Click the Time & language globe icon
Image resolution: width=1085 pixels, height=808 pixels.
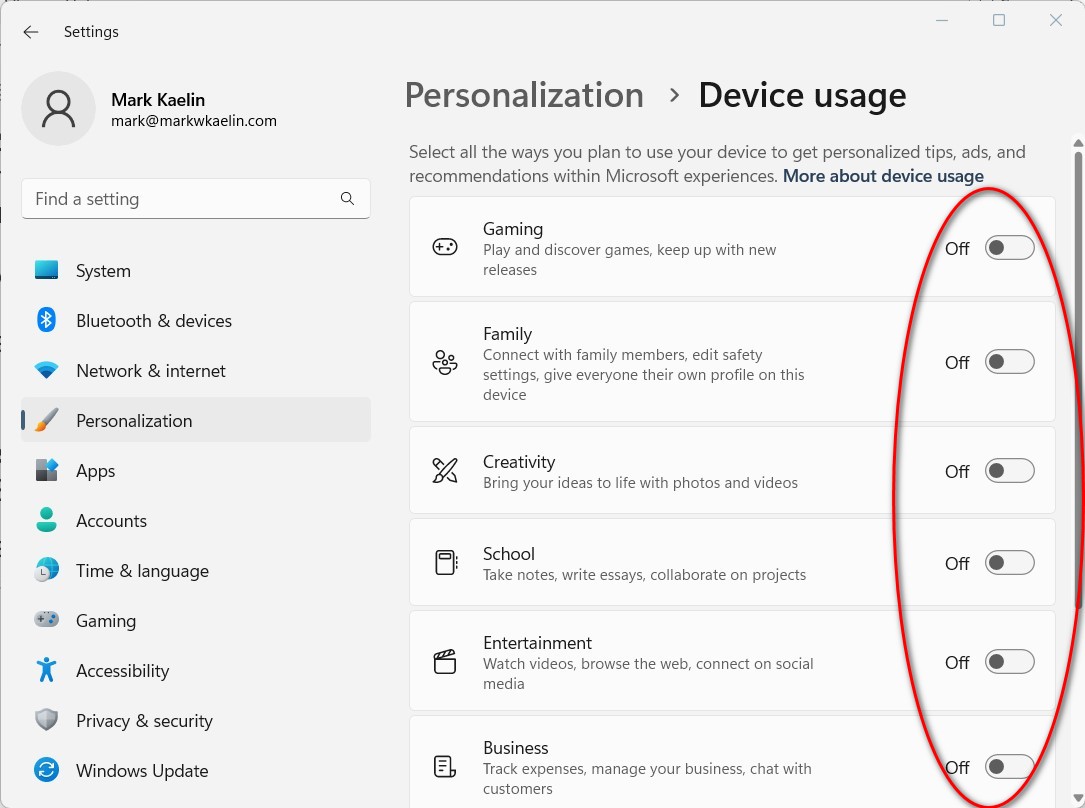click(x=46, y=570)
